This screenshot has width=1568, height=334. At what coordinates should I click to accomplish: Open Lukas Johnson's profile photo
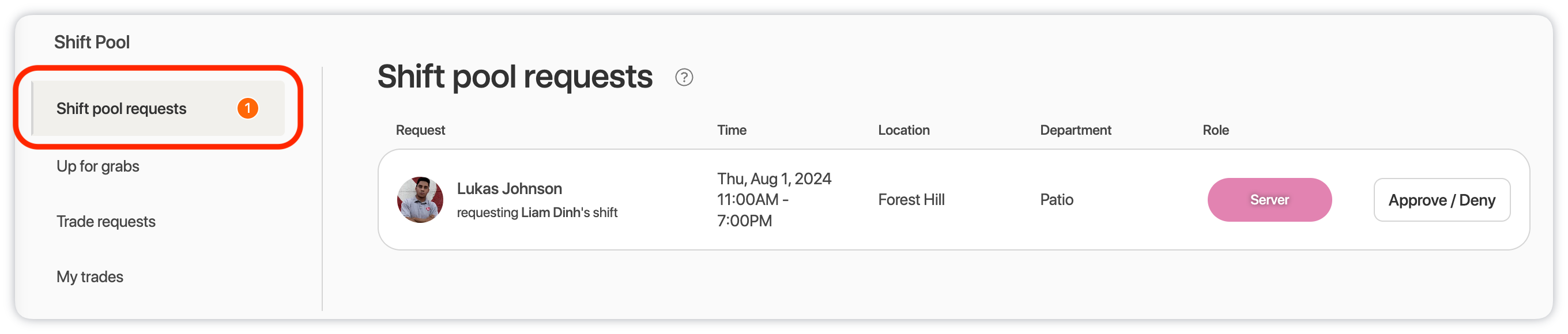pyautogui.click(x=420, y=200)
